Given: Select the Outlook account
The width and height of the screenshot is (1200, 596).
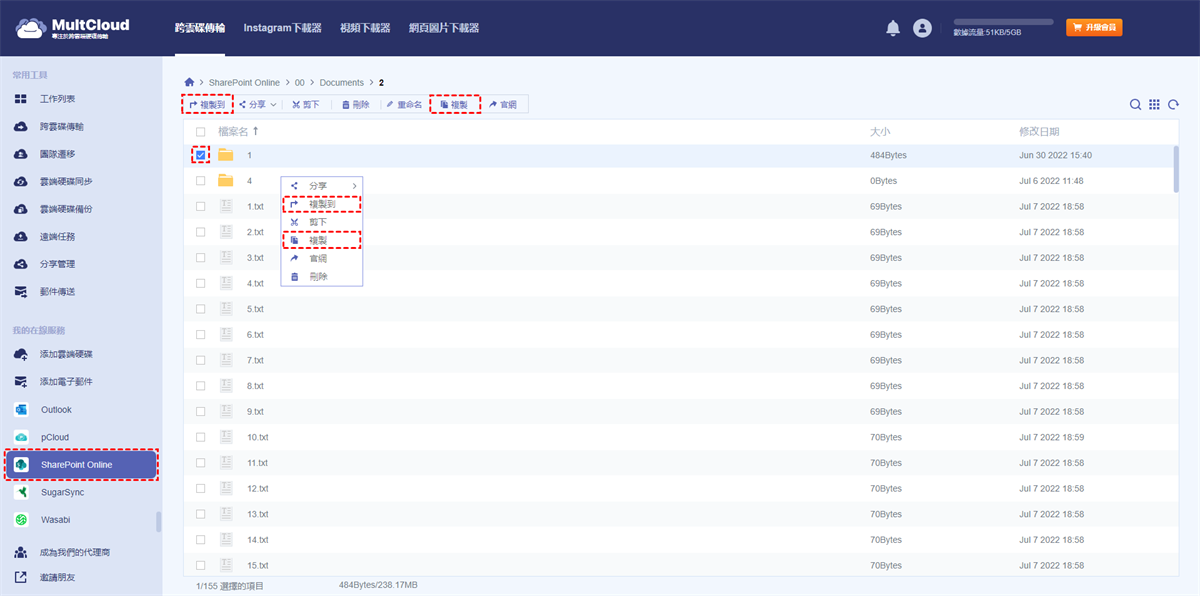Looking at the screenshot, I should 56,410.
